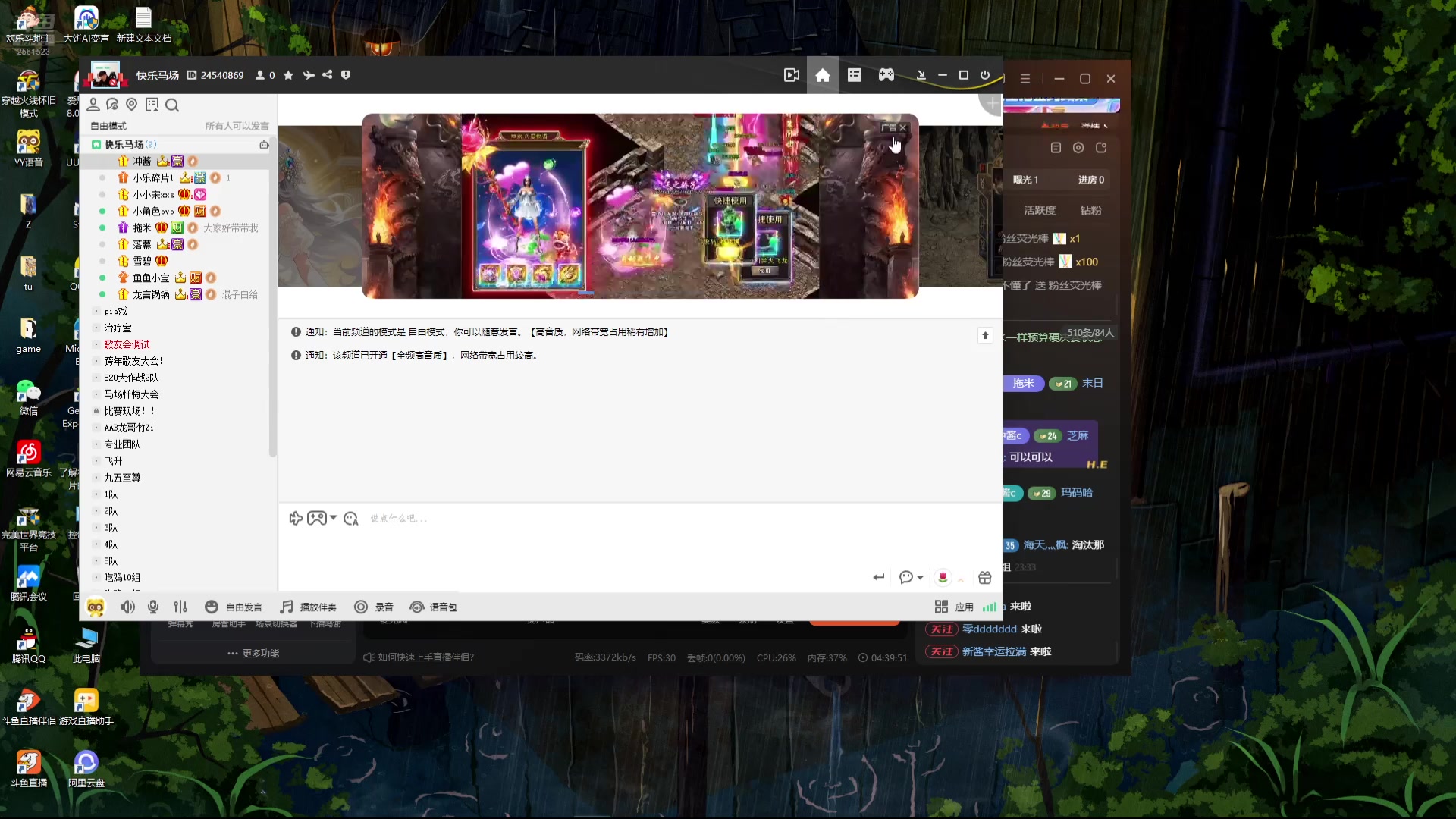This screenshot has width=1456, height=819.
Task: Select user 龙言锅锅 in the channel
Action: coord(152,295)
